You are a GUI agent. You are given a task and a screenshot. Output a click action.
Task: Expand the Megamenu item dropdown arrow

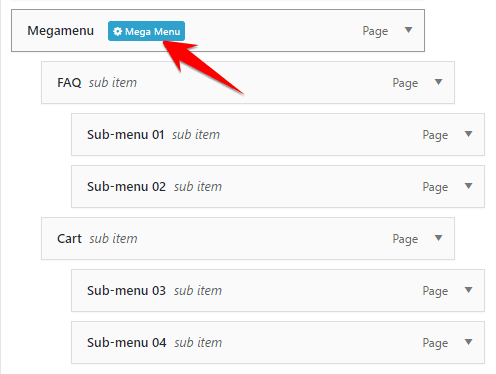[408, 30]
